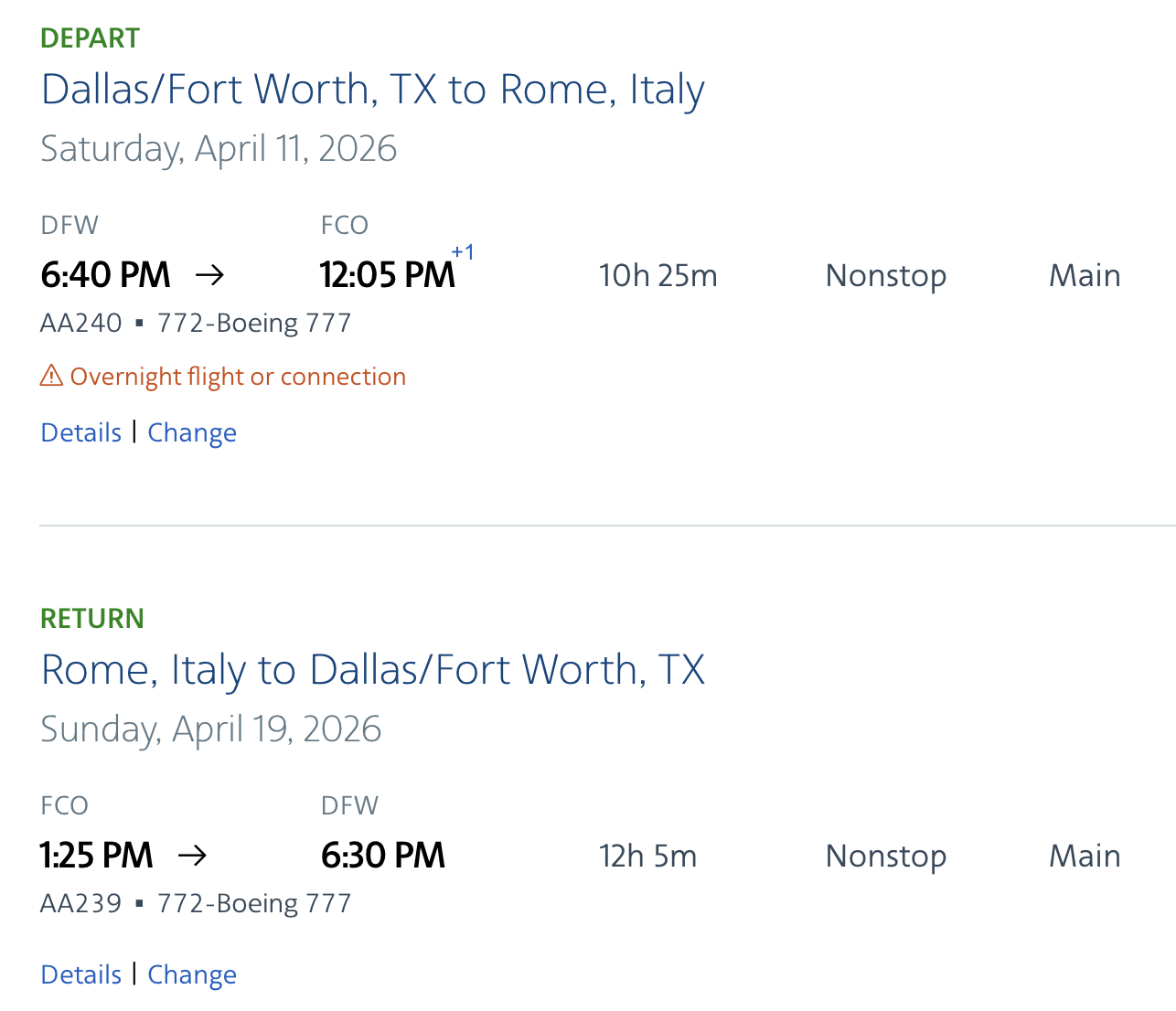Select flight number AA240 text
Screen dimensions: 1176x1011
[81, 323]
